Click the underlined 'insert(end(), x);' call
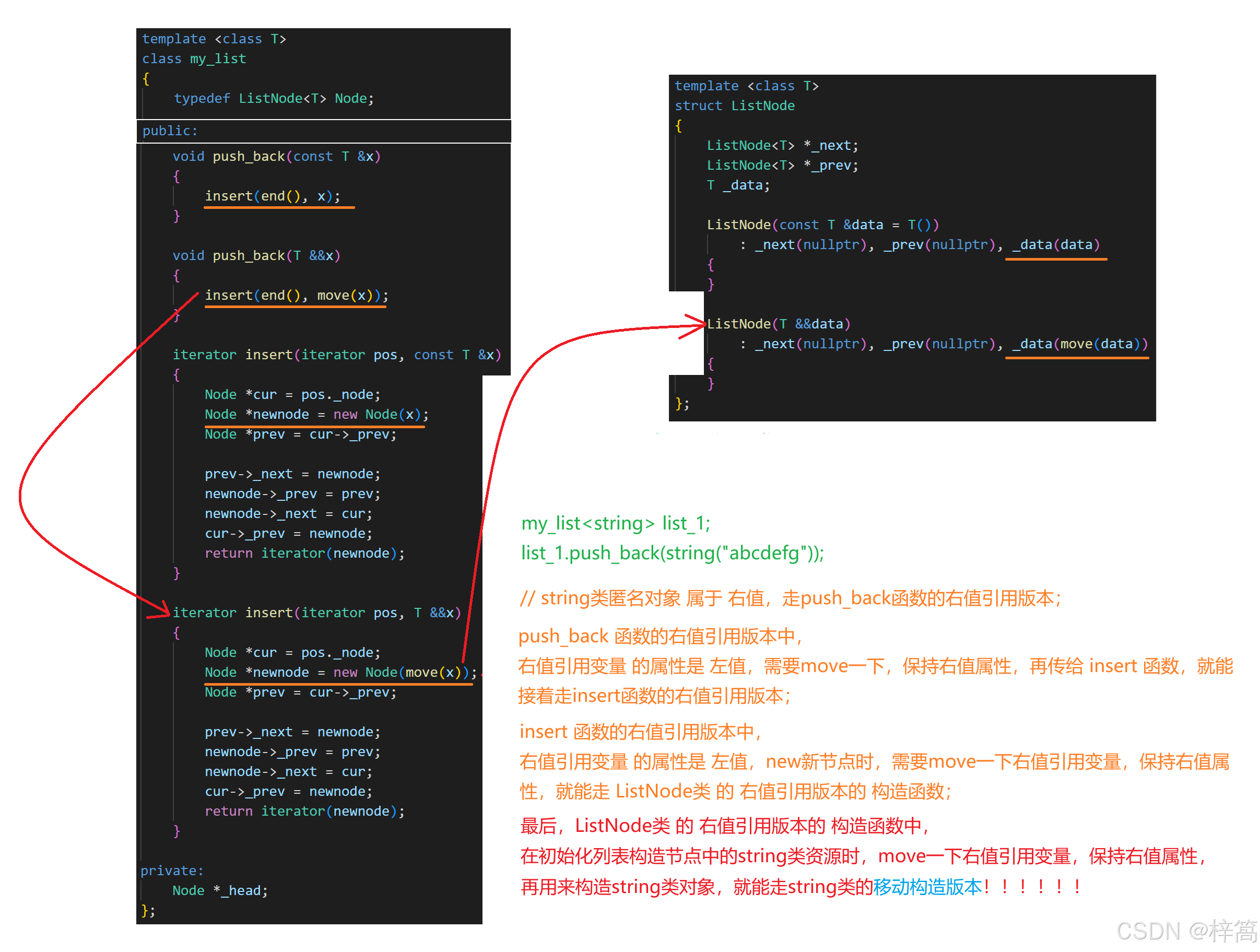Screen dimensions: 1260x952 pos(272,196)
